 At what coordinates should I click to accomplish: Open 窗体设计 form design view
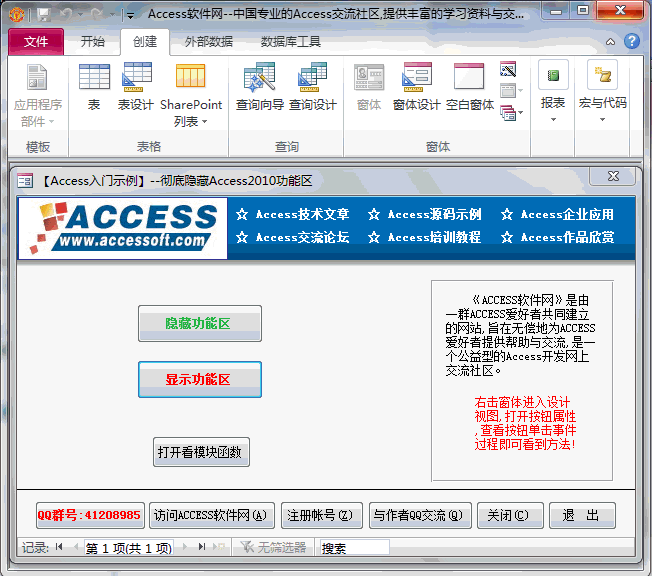click(x=417, y=88)
